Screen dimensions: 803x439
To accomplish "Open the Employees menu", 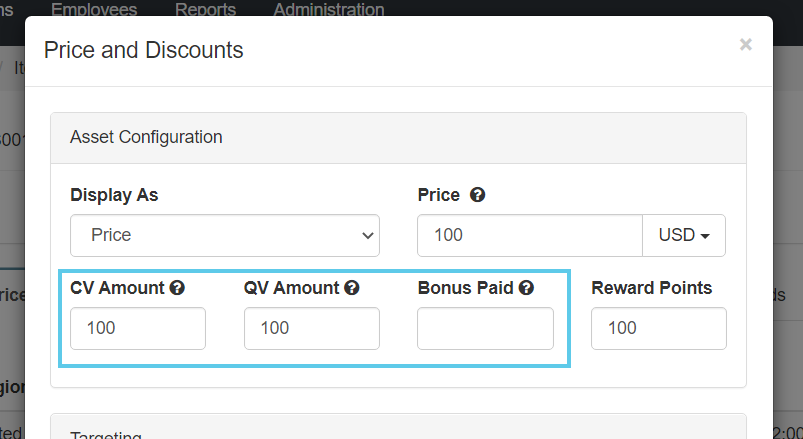I will [x=94, y=10].
